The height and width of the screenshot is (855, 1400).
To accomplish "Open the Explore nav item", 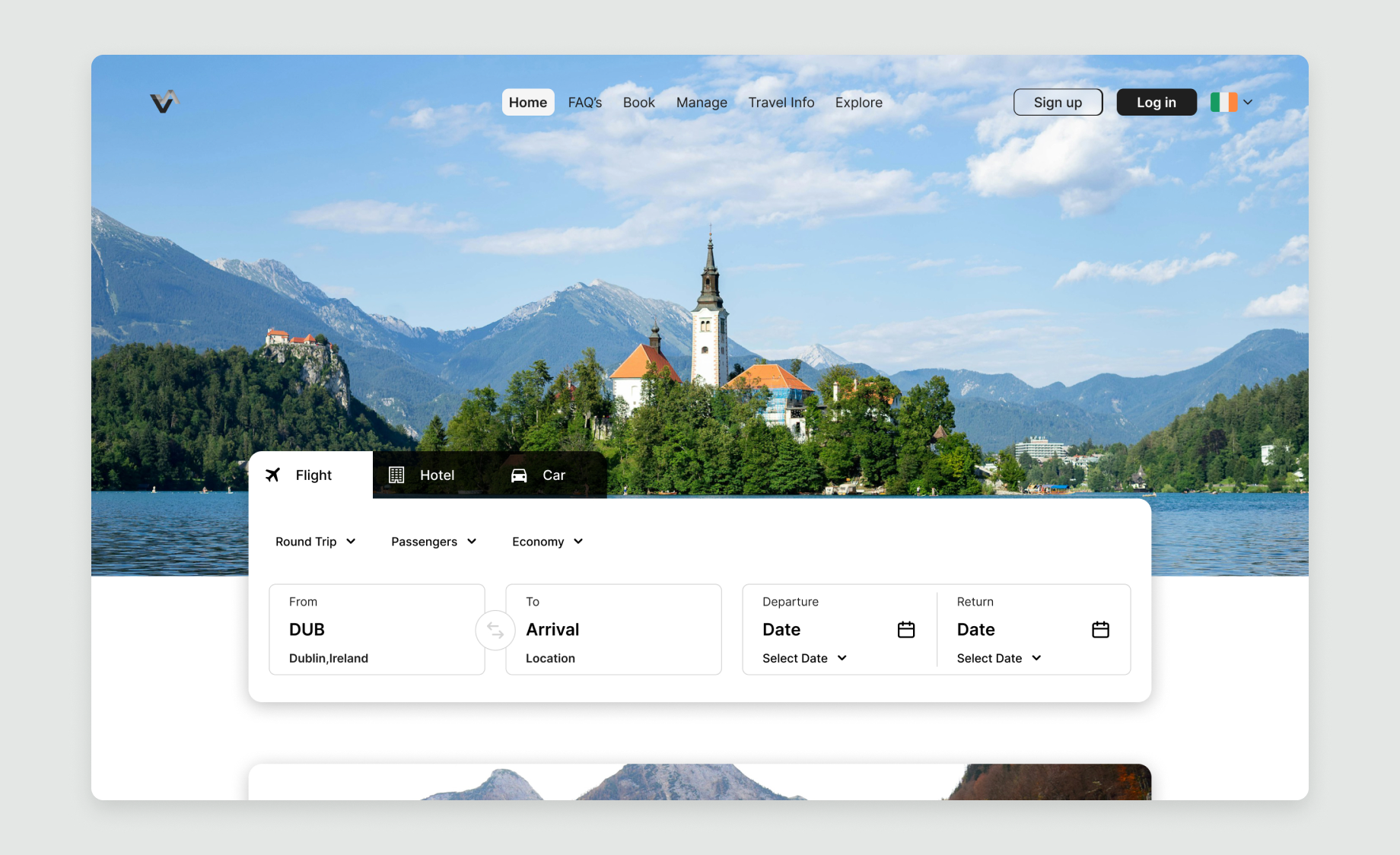I will [859, 102].
